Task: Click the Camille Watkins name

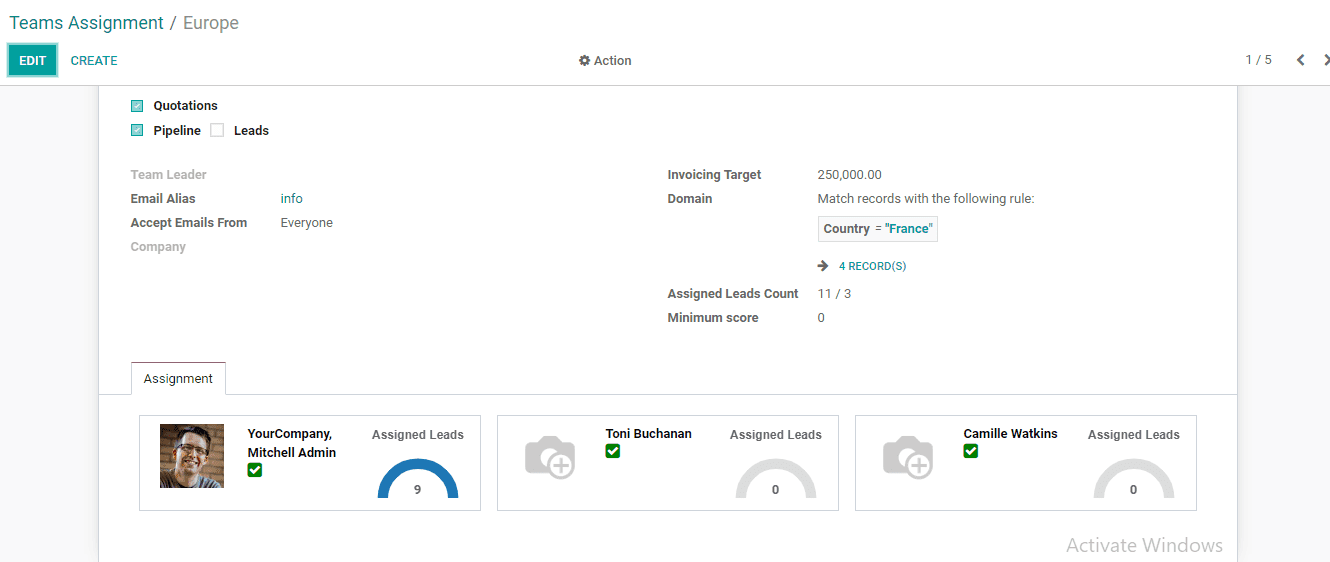Action: point(1011,434)
